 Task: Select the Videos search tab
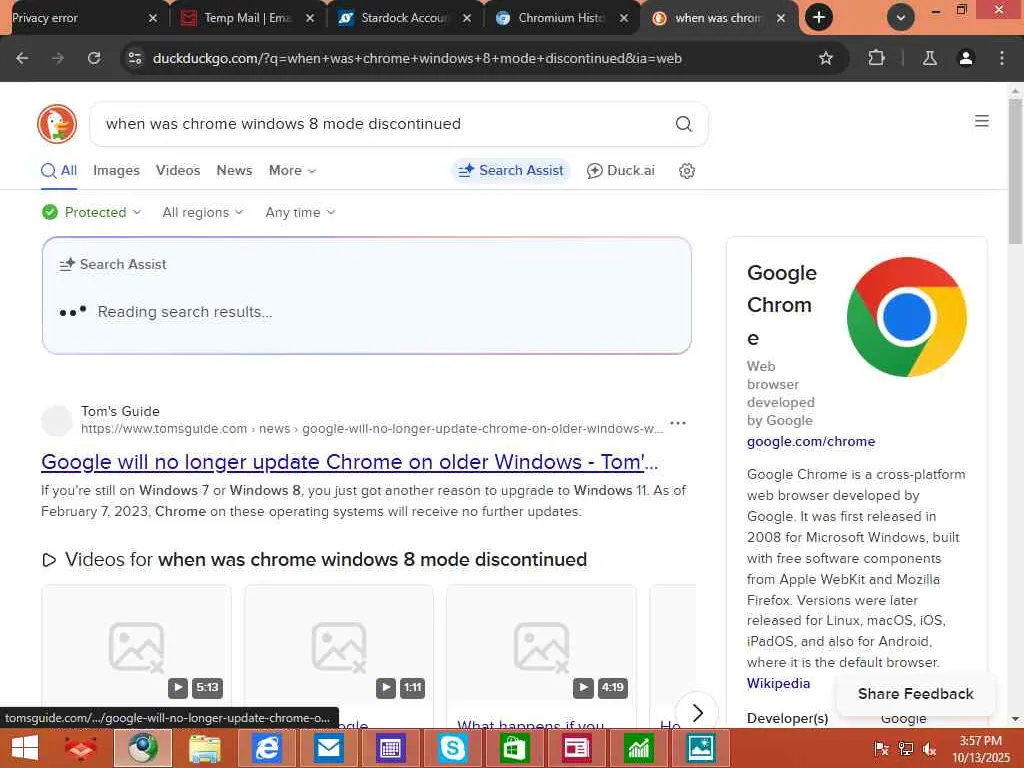click(x=178, y=170)
